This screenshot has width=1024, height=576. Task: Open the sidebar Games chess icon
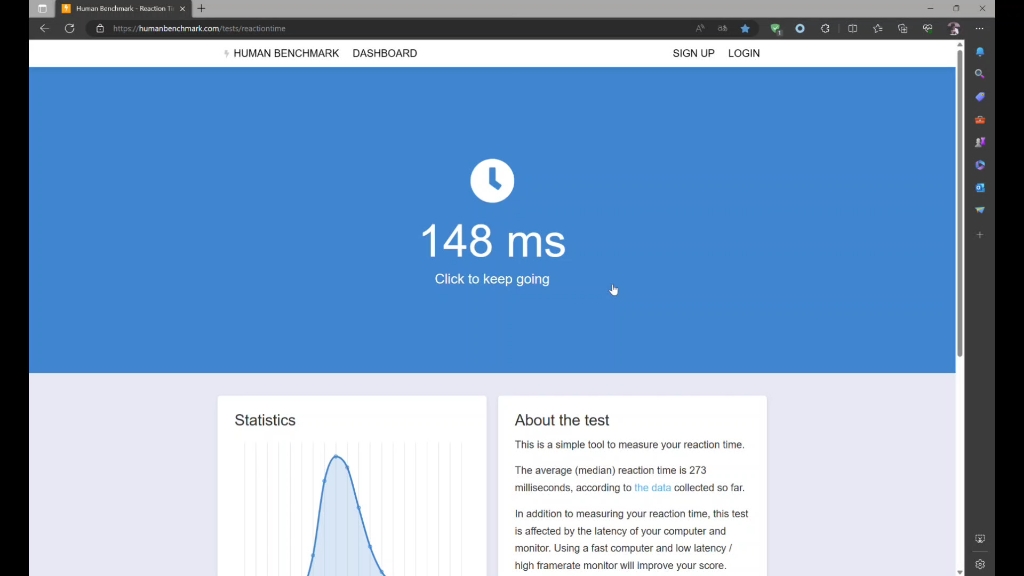click(x=980, y=142)
